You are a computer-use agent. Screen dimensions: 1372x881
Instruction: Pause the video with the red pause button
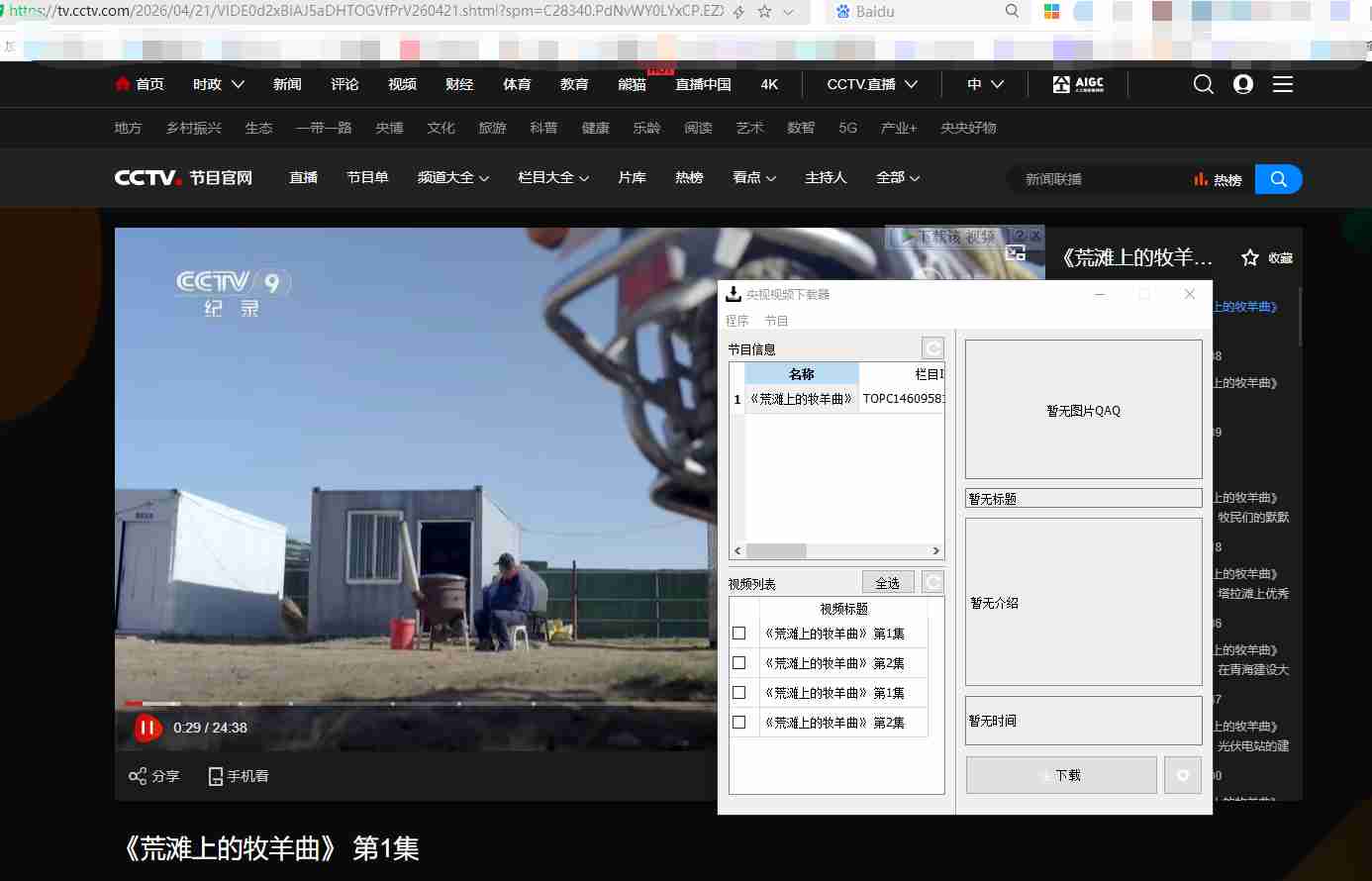[147, 729]
